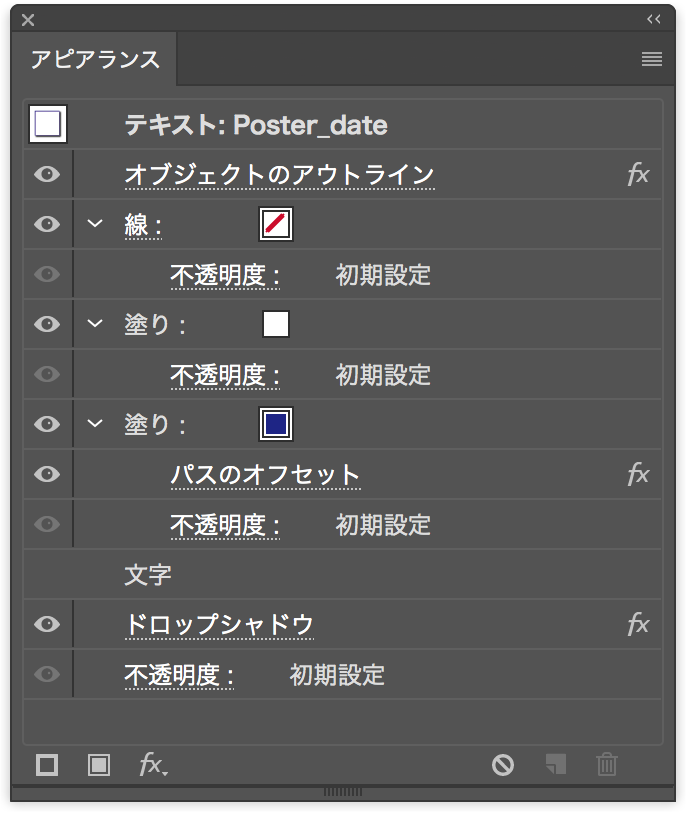This screenshot has width=686, height=816.
Task: Toggle eye for blue fill's 不透明度
Action: pyautogui.click(x=47, y=524)
